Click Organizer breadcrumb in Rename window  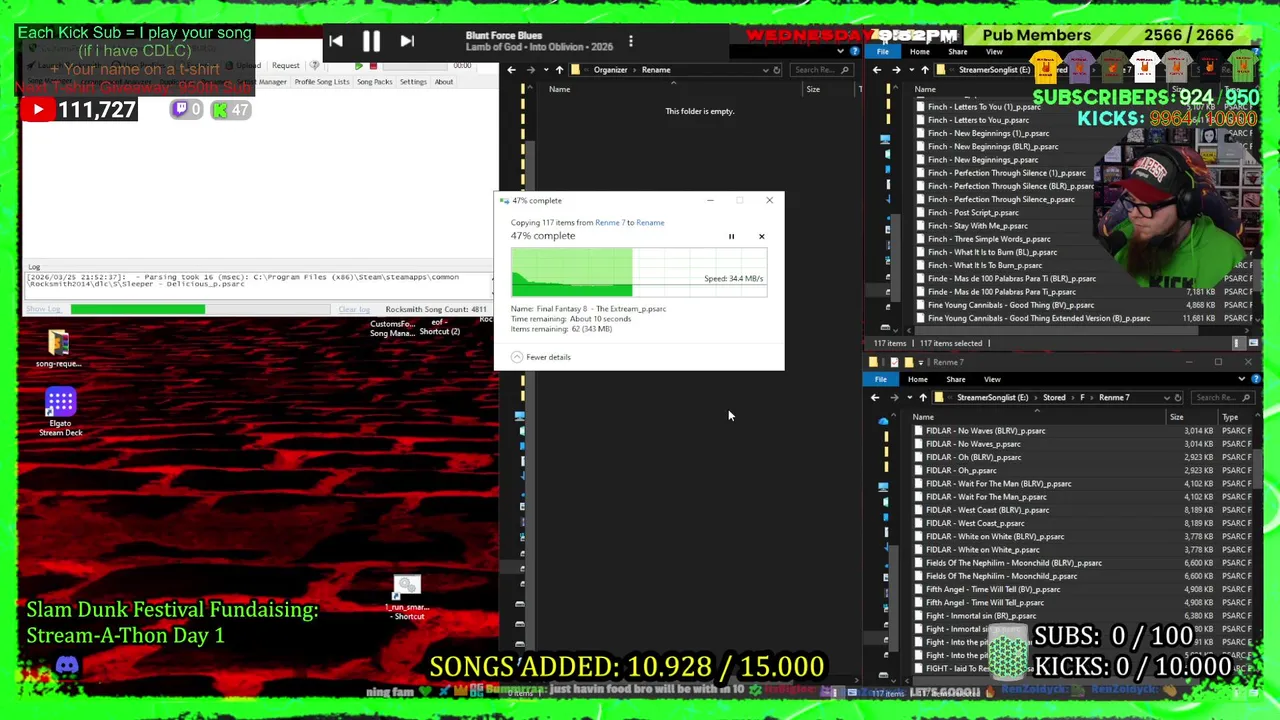(x=610, y=70)
